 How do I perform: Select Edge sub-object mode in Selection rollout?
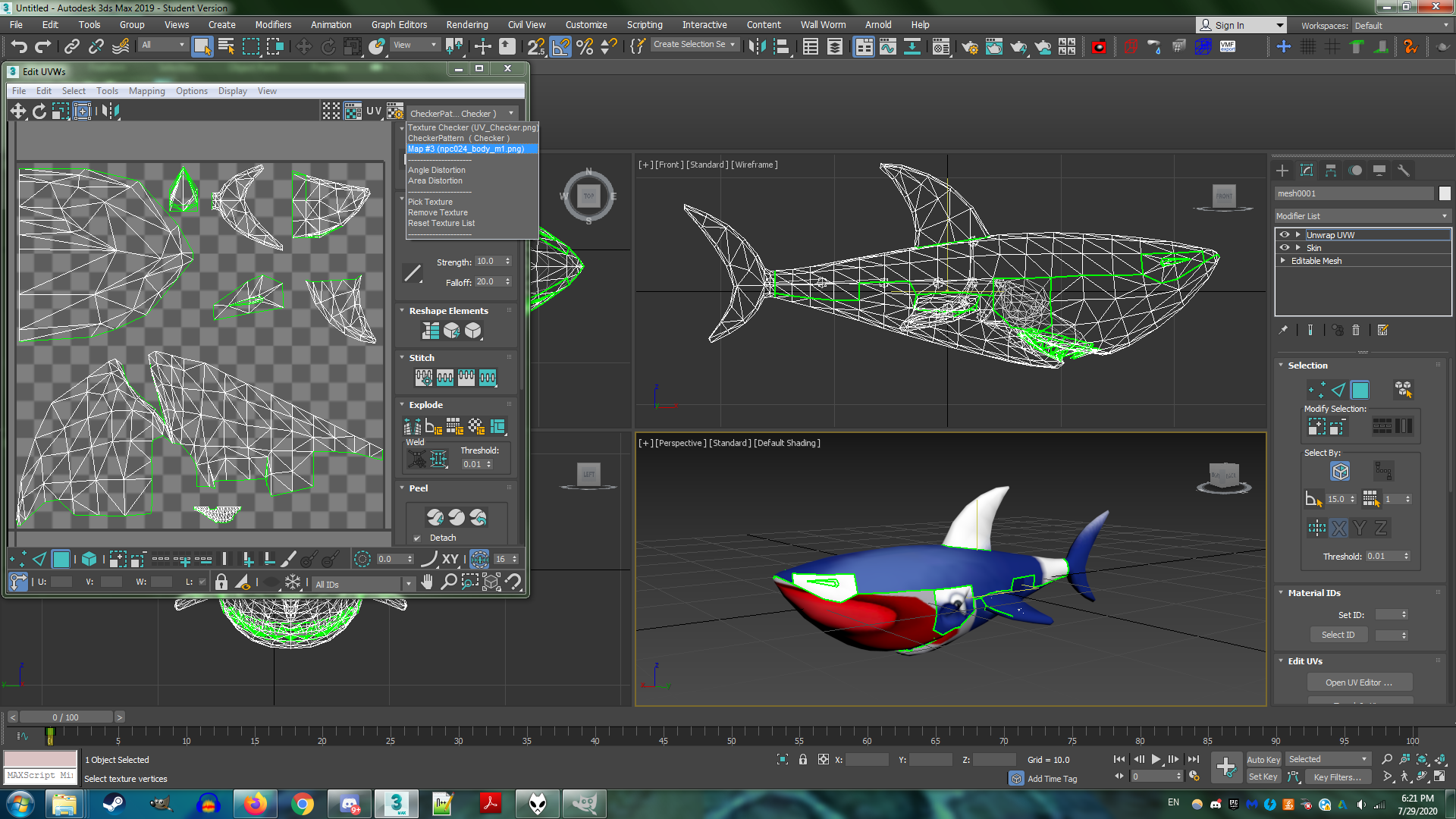coord(1338,390)
